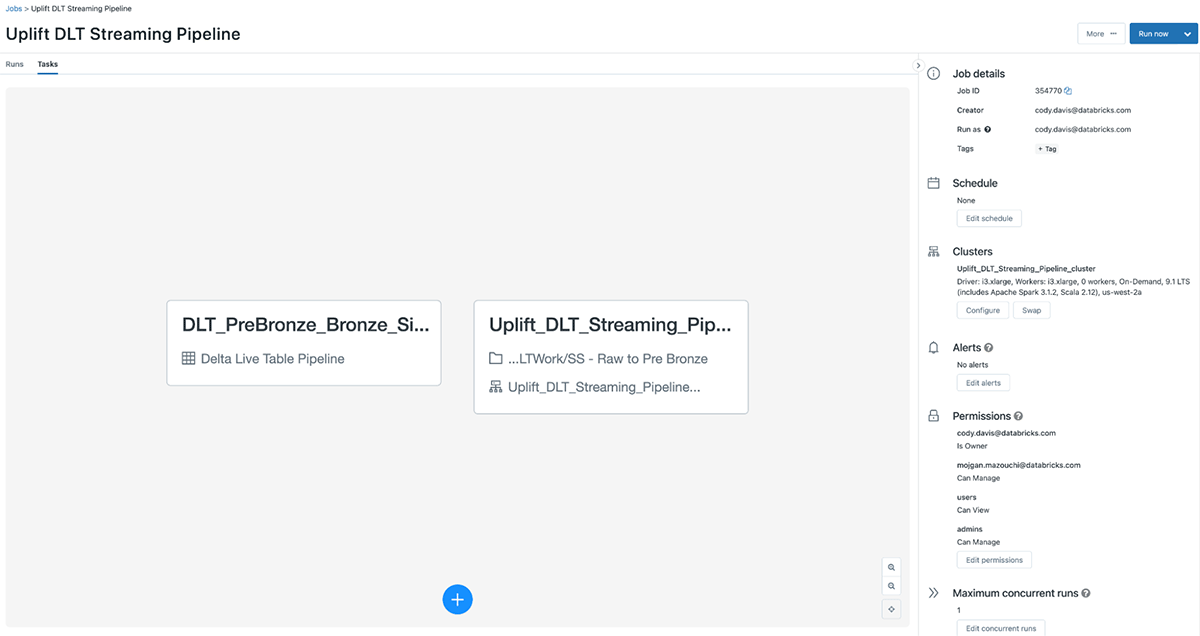Click the help icon beside Maximum concurrent runs
1200x636 pixels.
1085,593
